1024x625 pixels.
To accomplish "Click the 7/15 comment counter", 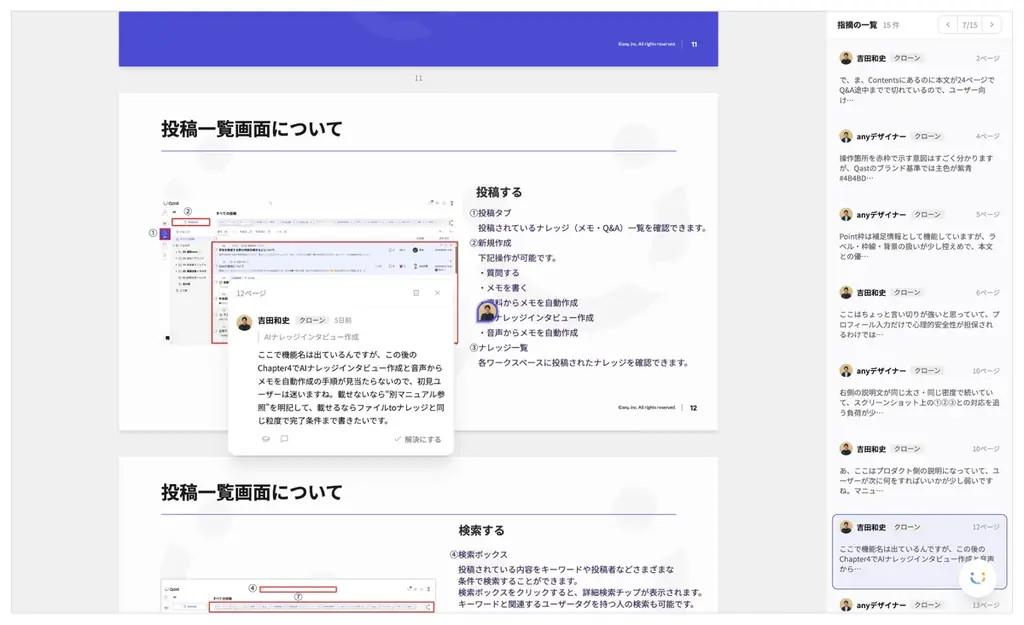I will coord(970,25).
